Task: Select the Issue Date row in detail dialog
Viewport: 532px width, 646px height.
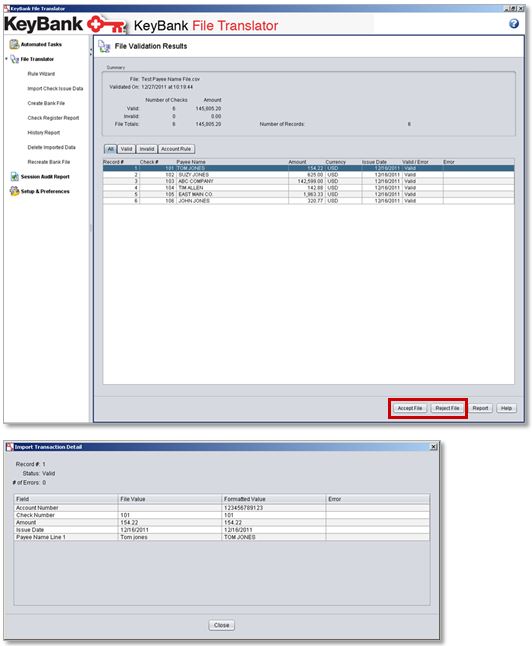Action: [222, 530]
